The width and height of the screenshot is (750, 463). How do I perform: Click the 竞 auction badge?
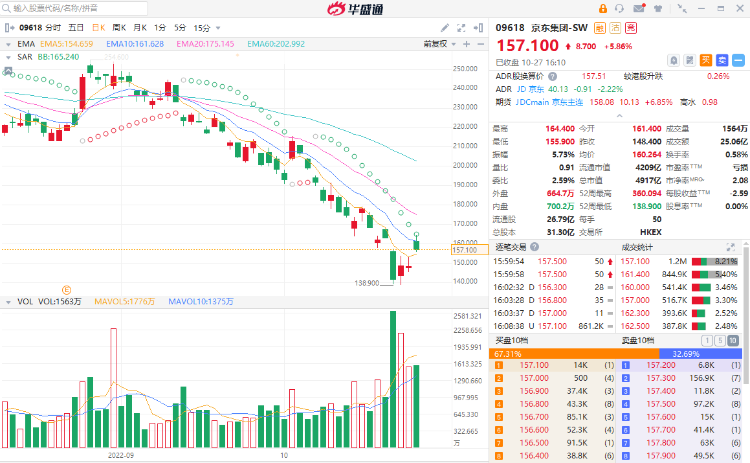pyautogui.click(x=631, y=28)
